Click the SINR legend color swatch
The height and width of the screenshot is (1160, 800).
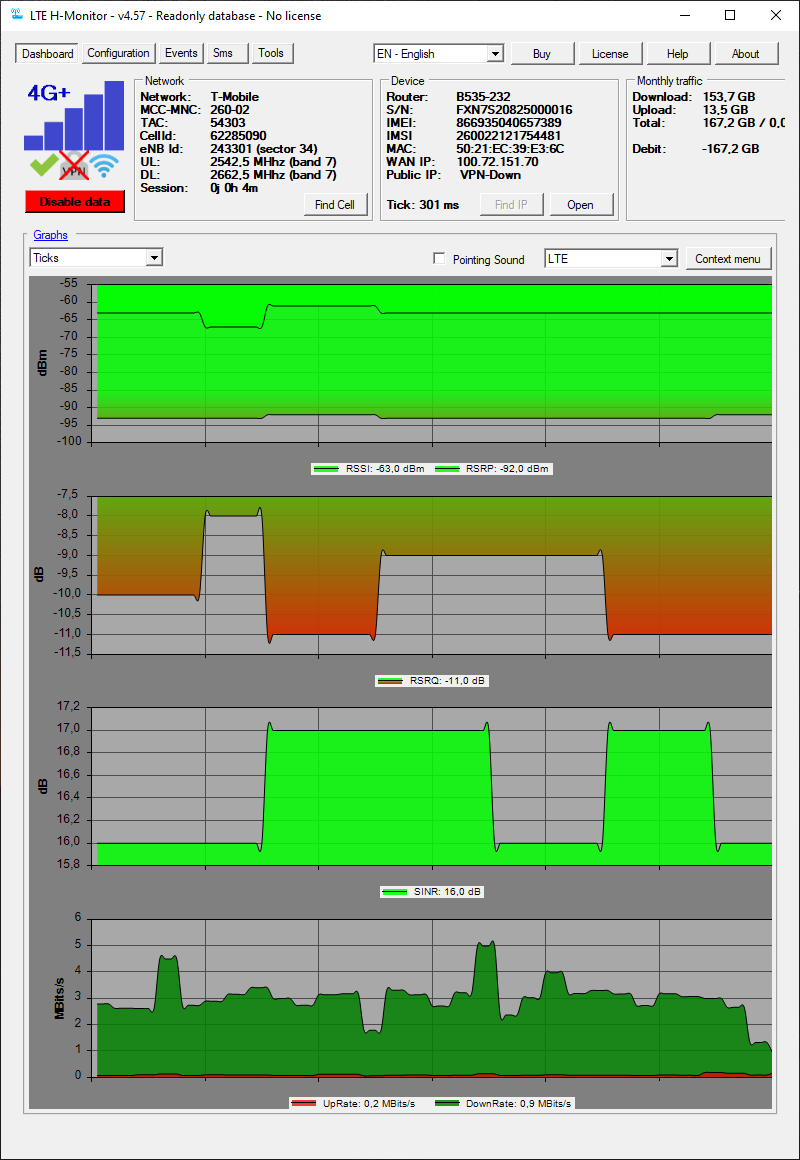click(x=393, y=892)
